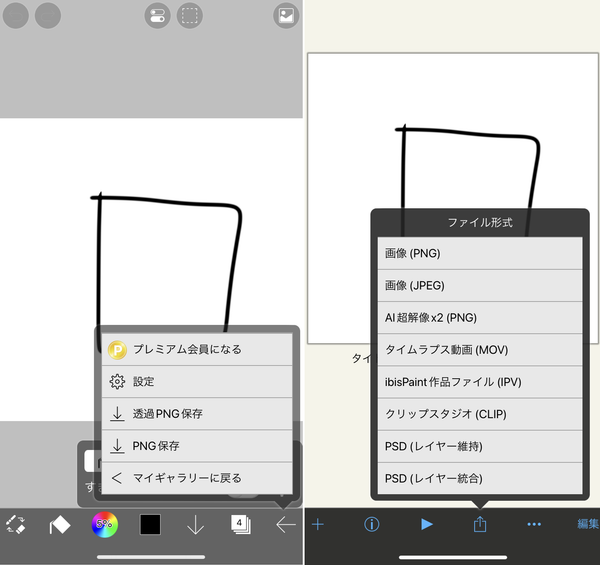Open the stabilizer settings toggle icon
600x565 pixels.
click(x=157, y=16)
